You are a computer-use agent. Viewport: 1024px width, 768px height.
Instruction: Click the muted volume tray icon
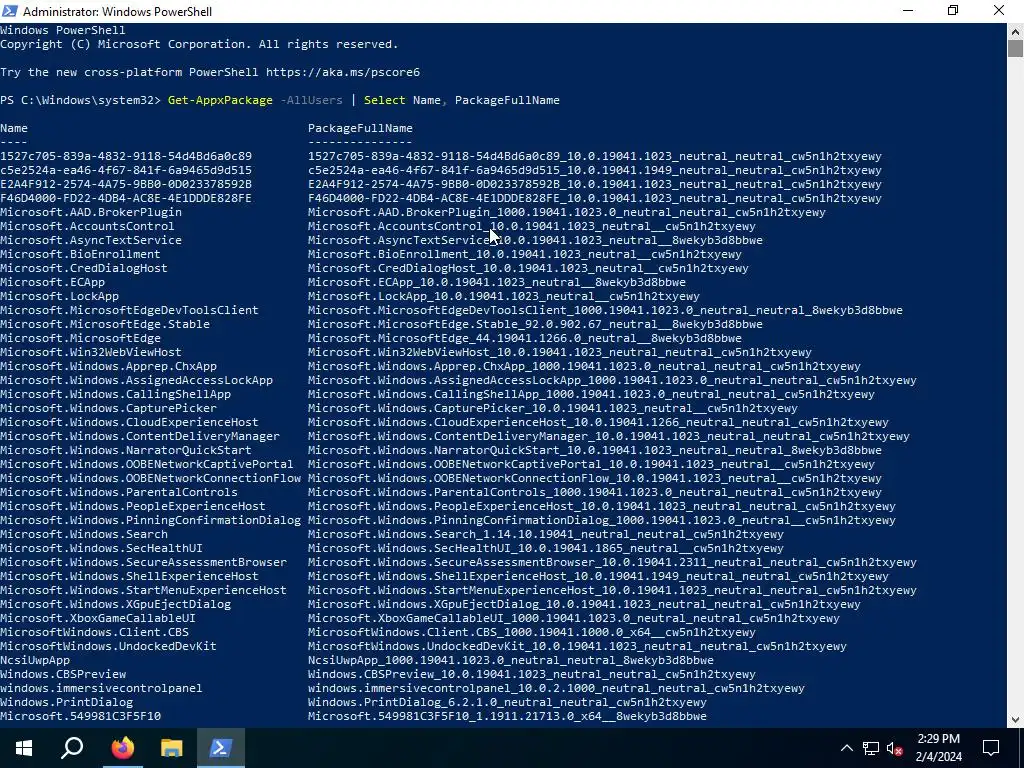pyautogui.click(x=894, y=748)
